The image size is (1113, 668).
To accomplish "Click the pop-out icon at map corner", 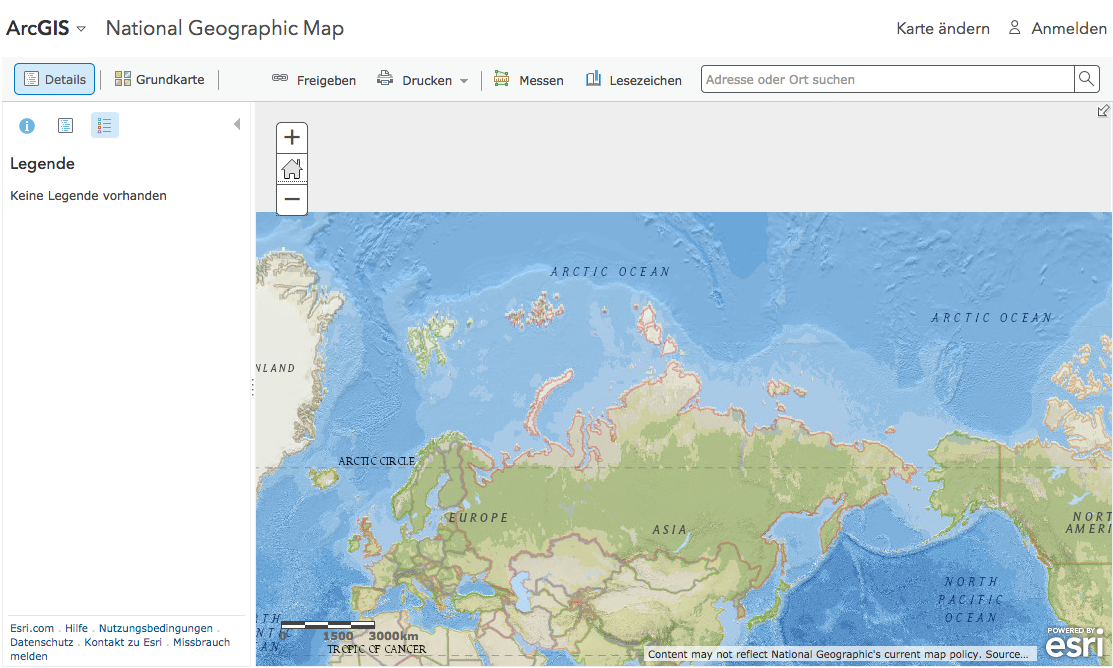I will 1103,111.
